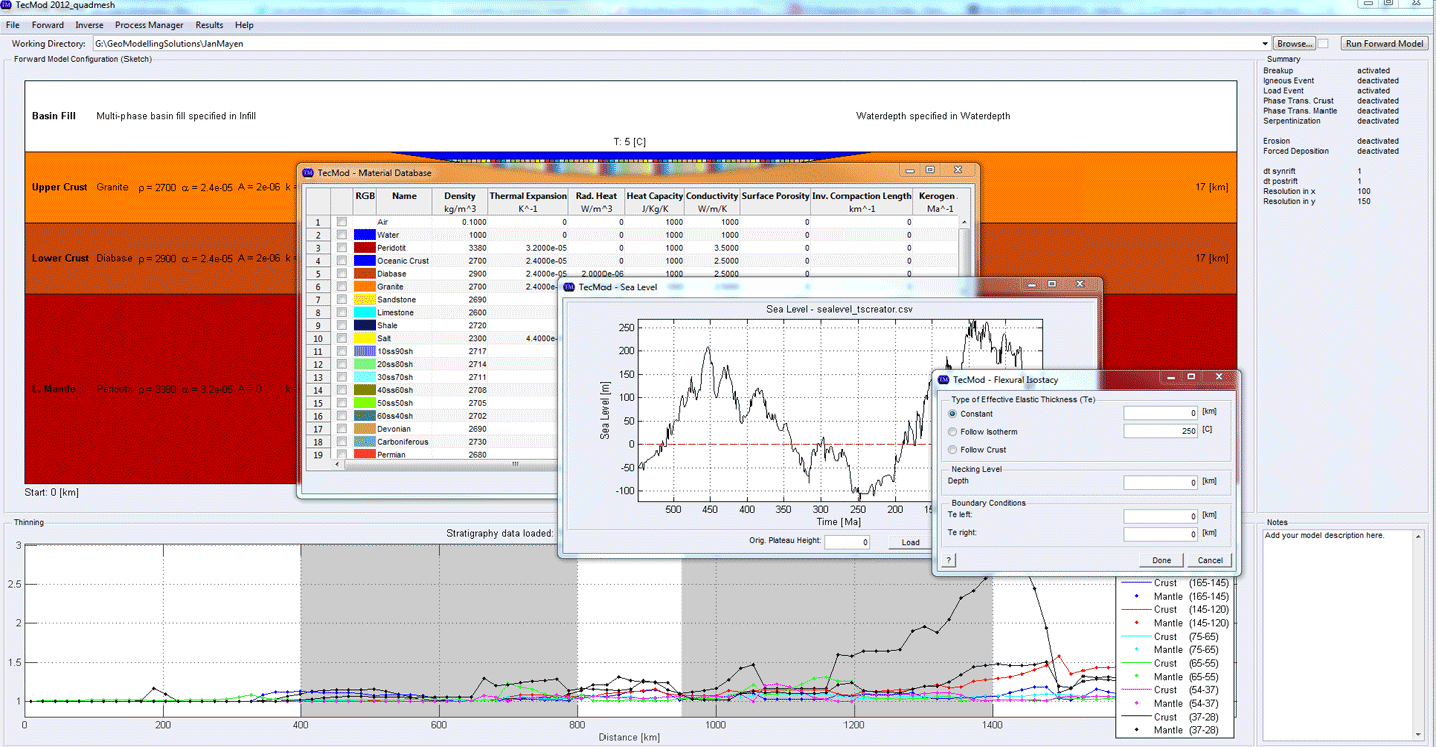The image size is (1436, 747).
Task: Click the Orig. Plateau Height input field
Action: 846,542
